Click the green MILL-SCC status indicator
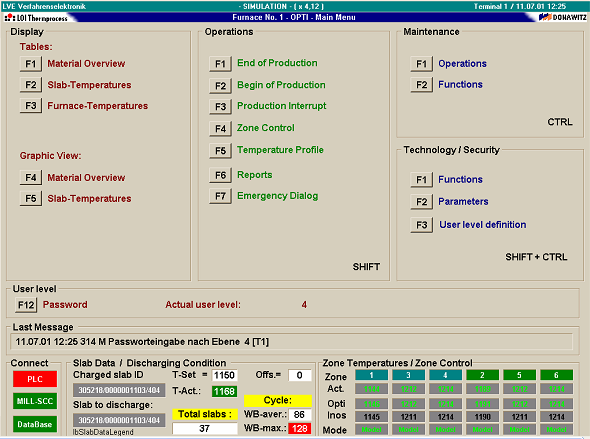This screenshot has height=439, width=590. pyautogui.click(x=35, y=401)
